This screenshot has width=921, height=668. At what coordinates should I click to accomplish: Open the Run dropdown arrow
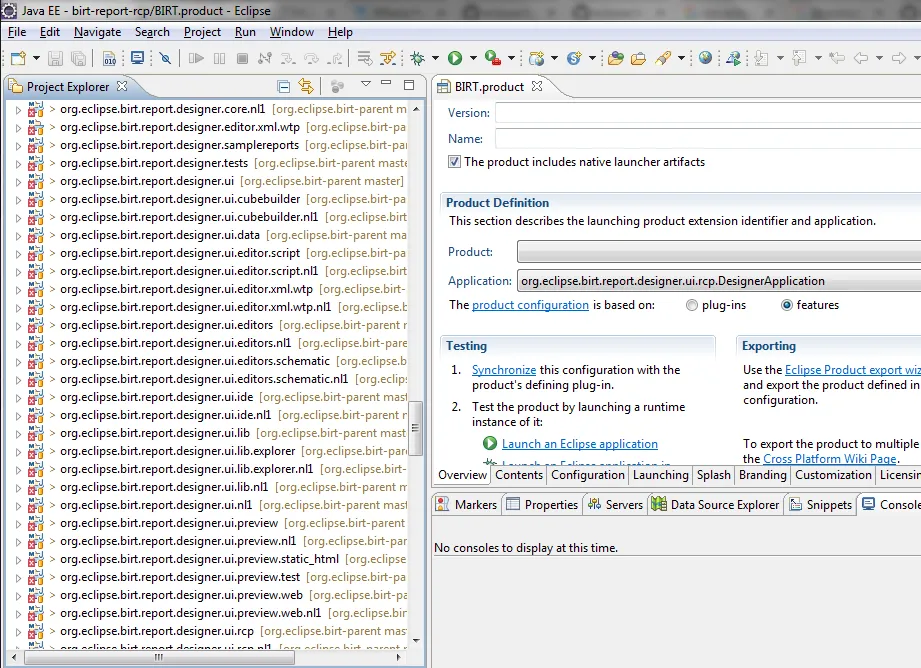coord(473,58)
